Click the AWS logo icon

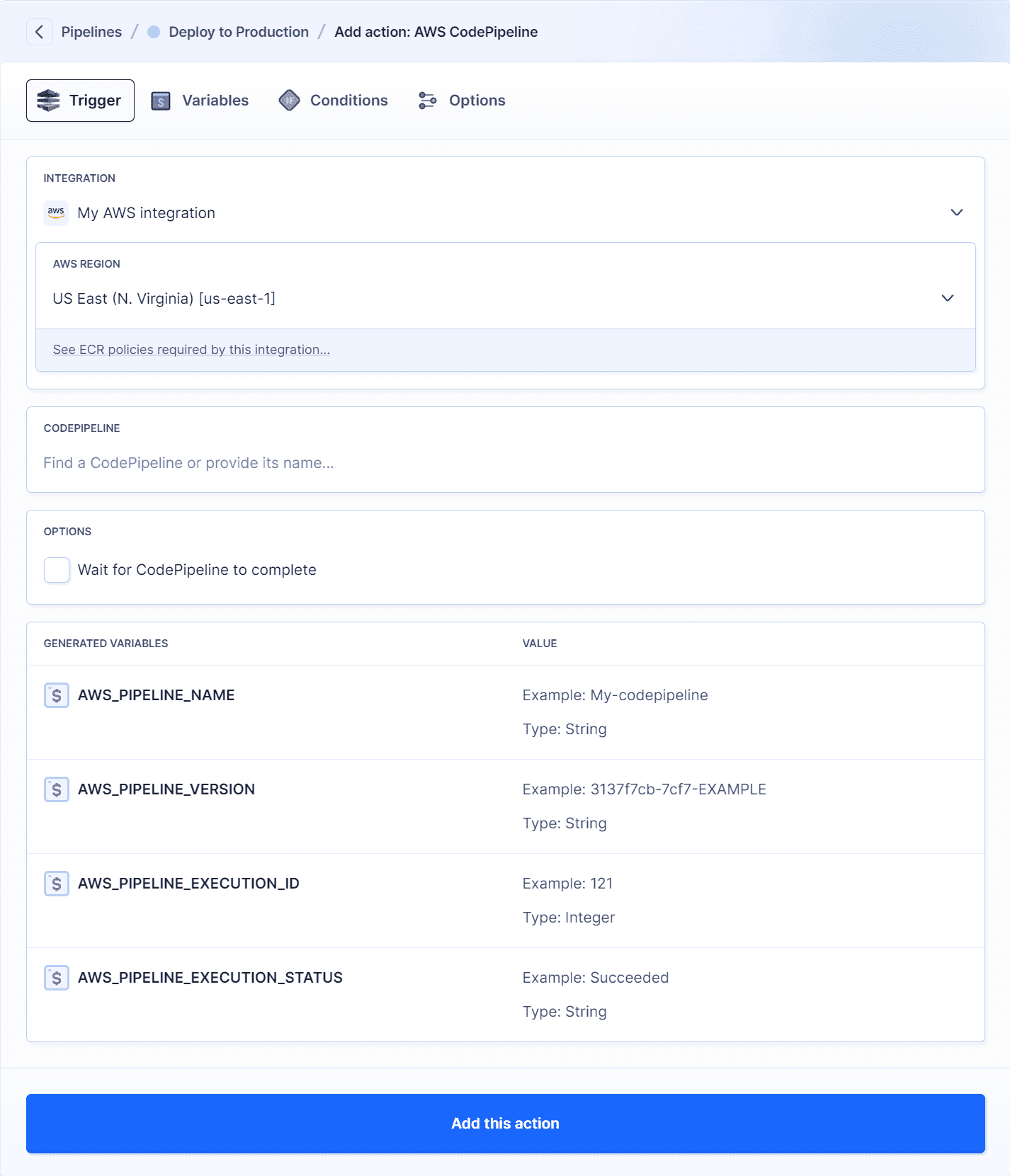click(56, 212)
